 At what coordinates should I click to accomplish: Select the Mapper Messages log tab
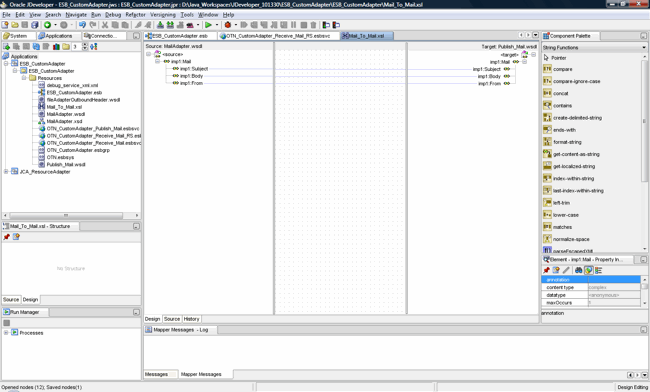(201, 374)
